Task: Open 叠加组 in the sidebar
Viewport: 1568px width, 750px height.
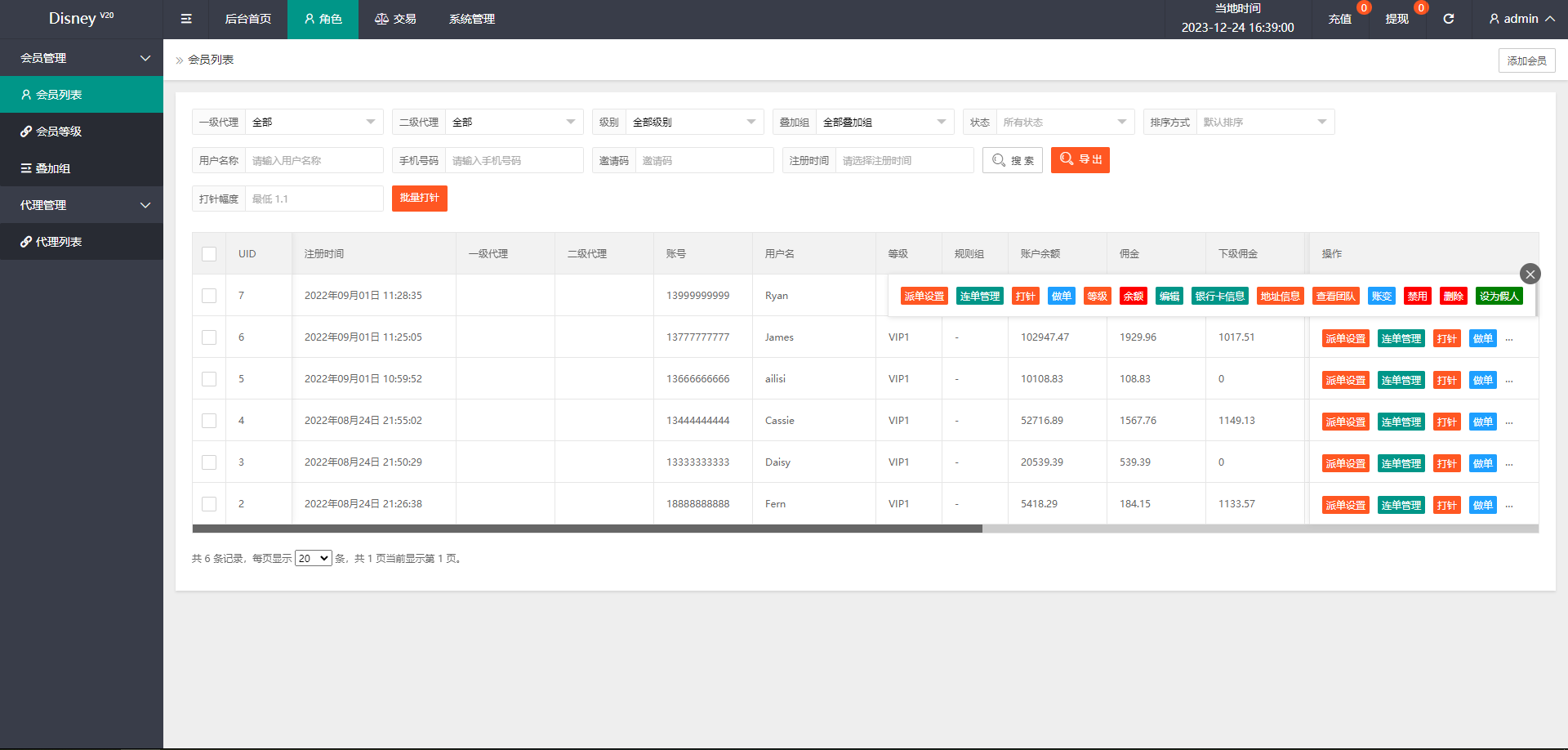Action: click(x=53, y=168)
